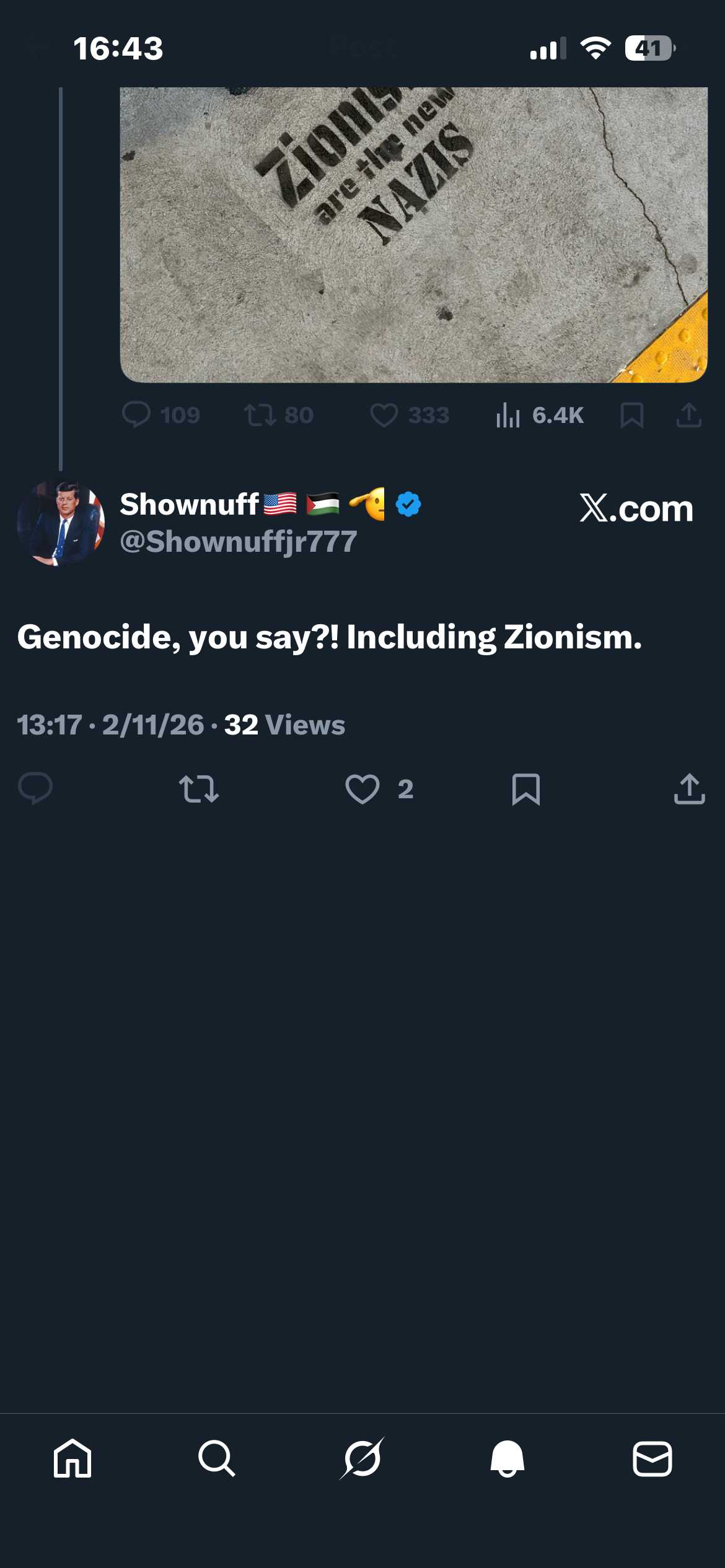Open Shownuff profile picture

tap(61, 523)
